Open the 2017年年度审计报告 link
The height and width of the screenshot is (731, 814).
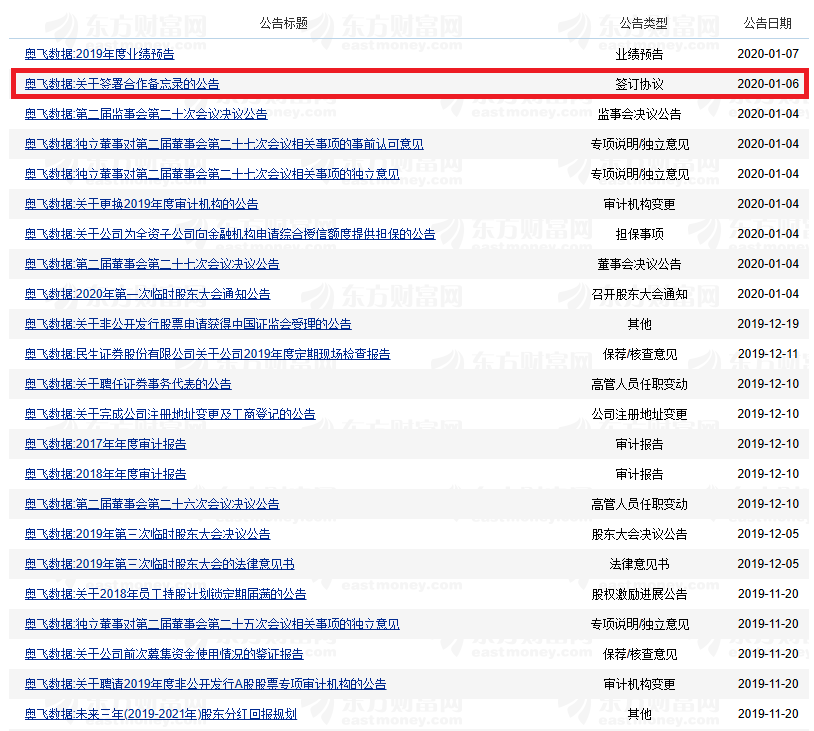[105, 444]
